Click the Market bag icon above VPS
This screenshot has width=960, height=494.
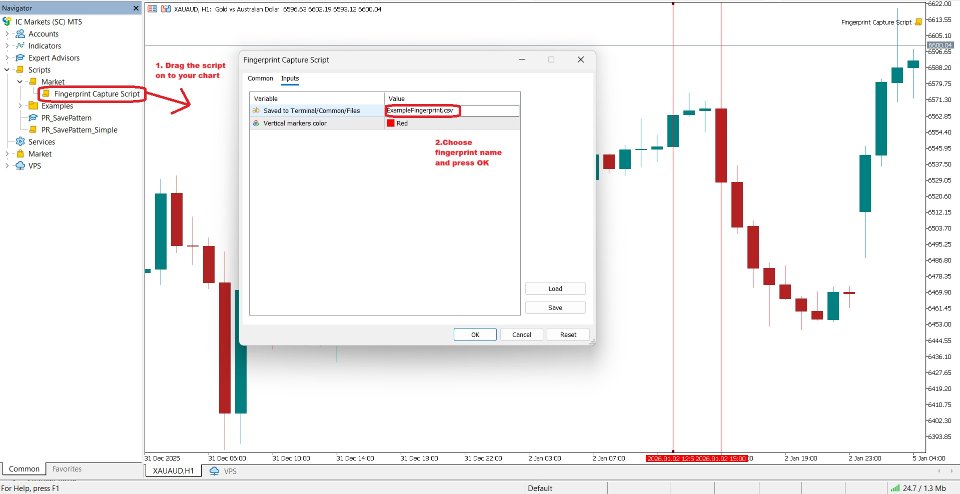pos(20,154)
